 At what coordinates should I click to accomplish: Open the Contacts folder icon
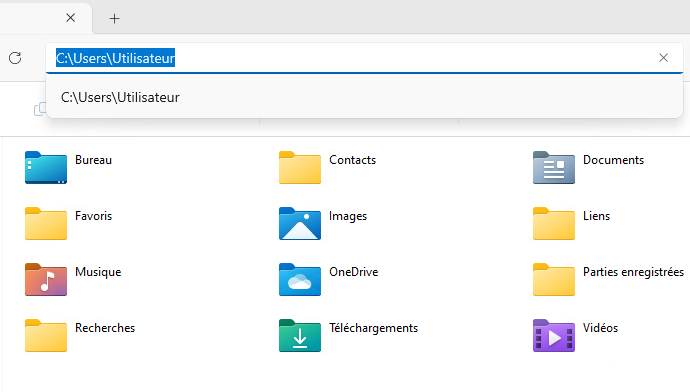(300, 168)
